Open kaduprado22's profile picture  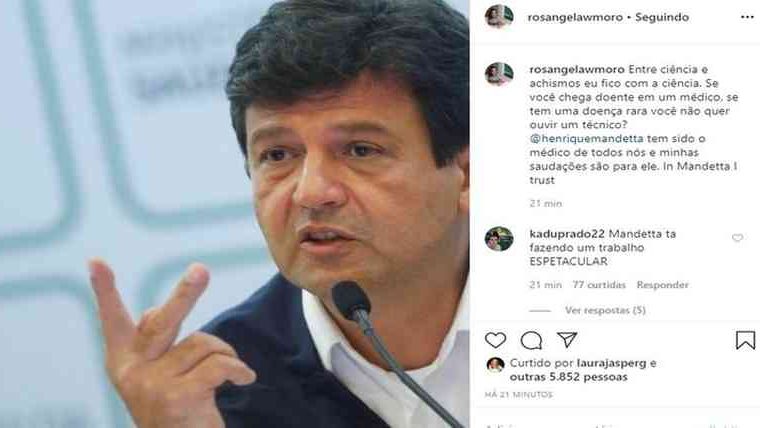coord(499,238)
